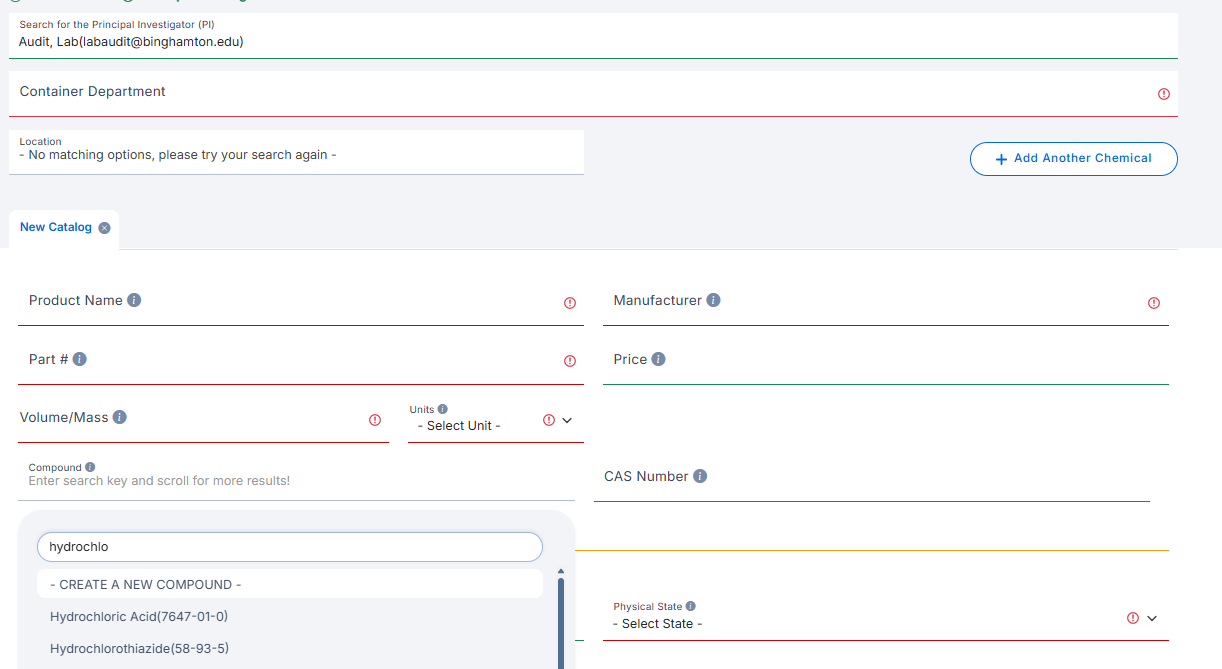The height and width of the screenshot is (669, 1222).
Task: Click the Price input field
Action: (x=886, y=361)
